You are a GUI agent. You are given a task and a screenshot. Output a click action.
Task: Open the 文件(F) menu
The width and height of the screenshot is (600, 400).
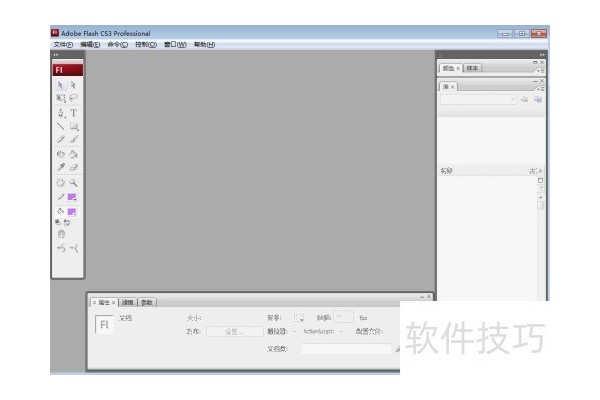[x=63, y=44]
